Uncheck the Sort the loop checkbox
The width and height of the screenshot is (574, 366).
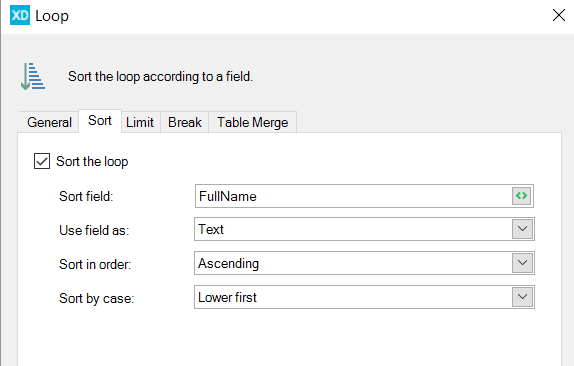click(42, 161)
